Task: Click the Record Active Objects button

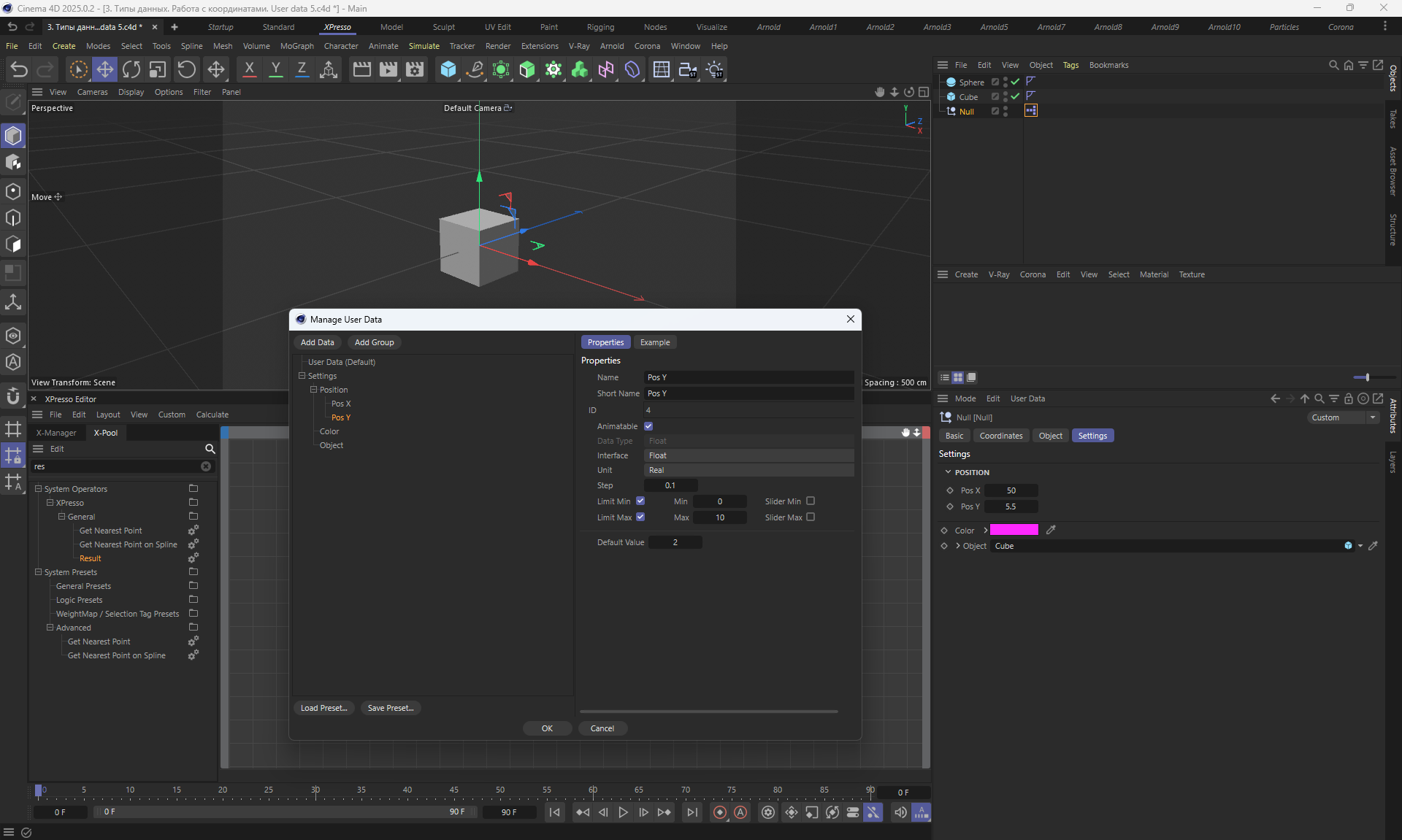Action: click(x=720, y=812)
